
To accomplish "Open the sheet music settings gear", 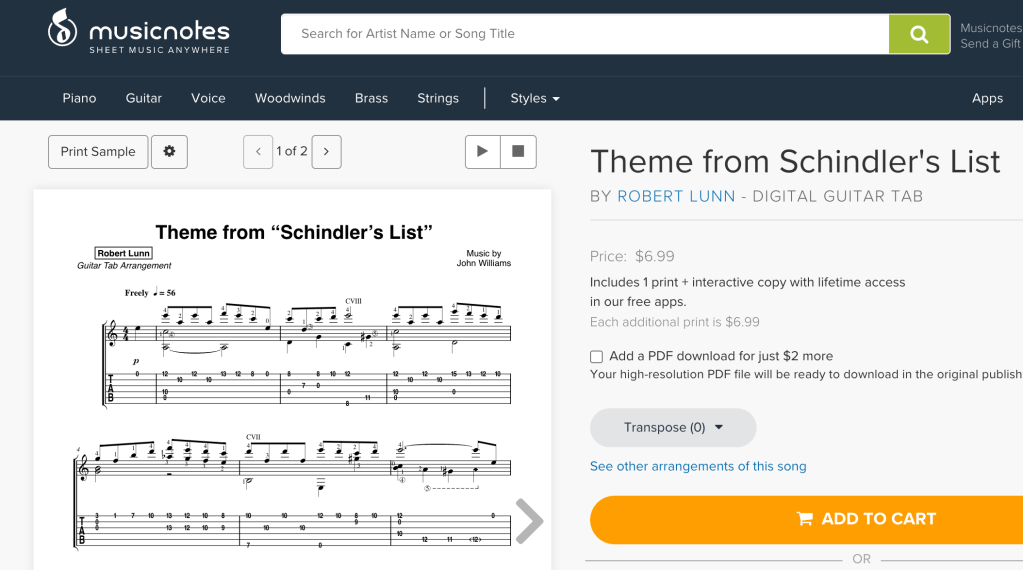I will 169,152.
